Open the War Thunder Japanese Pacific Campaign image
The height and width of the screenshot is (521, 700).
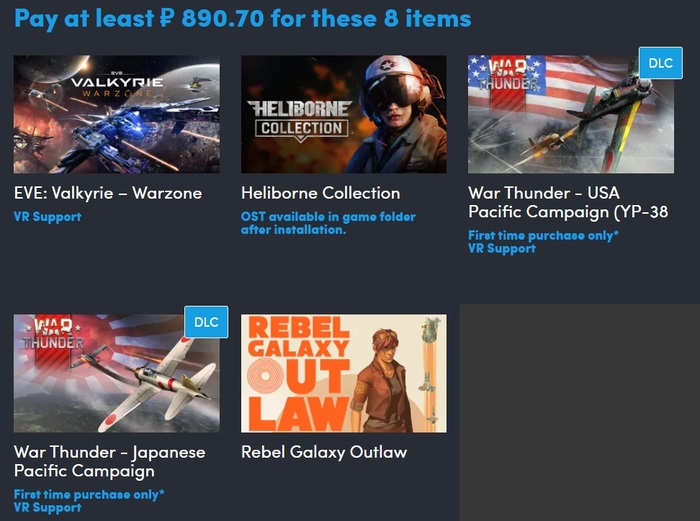tap(117, 373)
